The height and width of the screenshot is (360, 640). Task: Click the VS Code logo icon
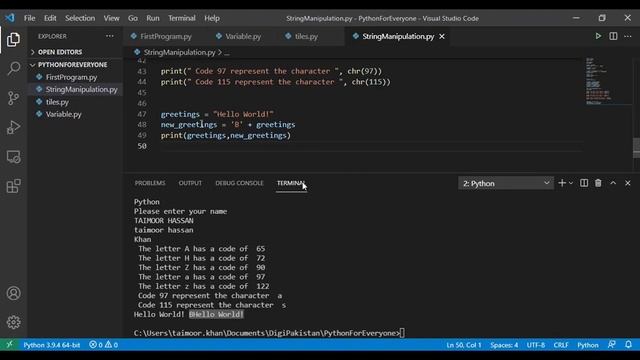coord(10,18)
